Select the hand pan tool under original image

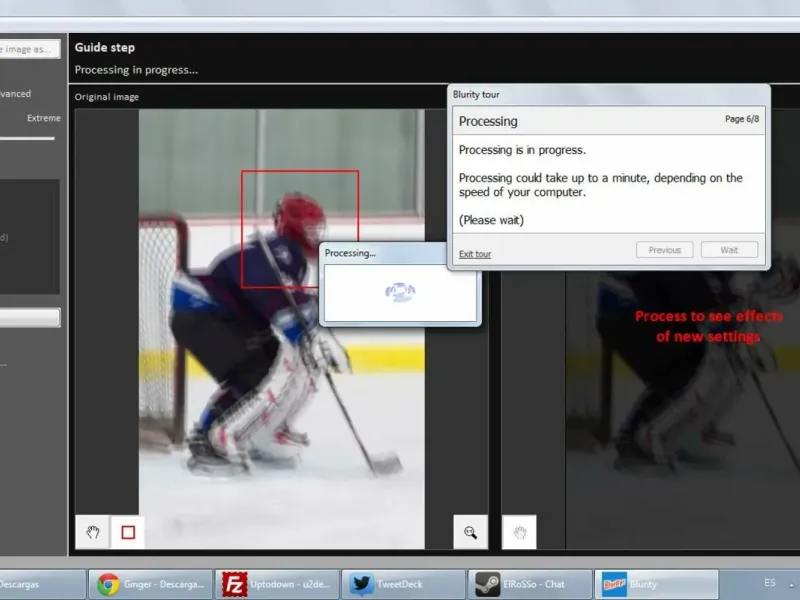[92, 532]
